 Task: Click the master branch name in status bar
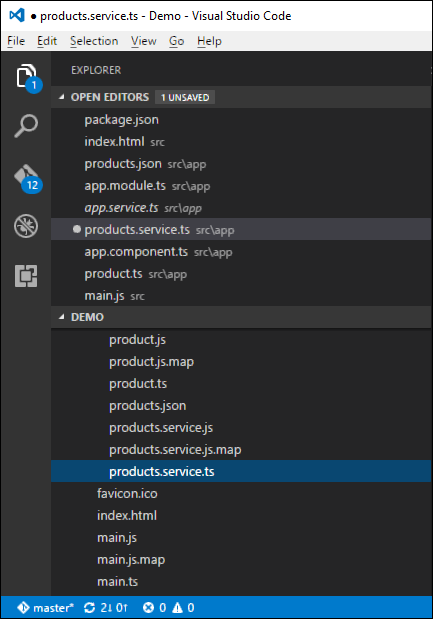[x=53, y=608]
